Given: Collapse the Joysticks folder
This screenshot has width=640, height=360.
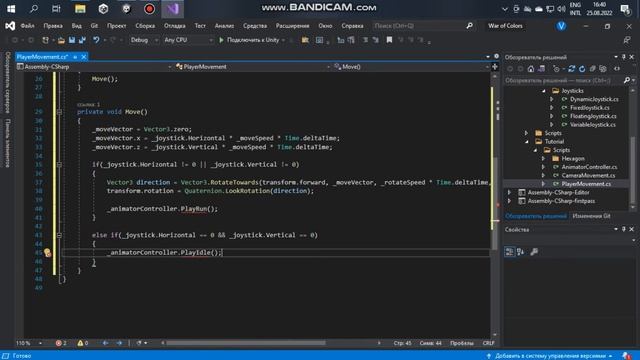Looking at the screenshot, I should click(x=544, y=91).
